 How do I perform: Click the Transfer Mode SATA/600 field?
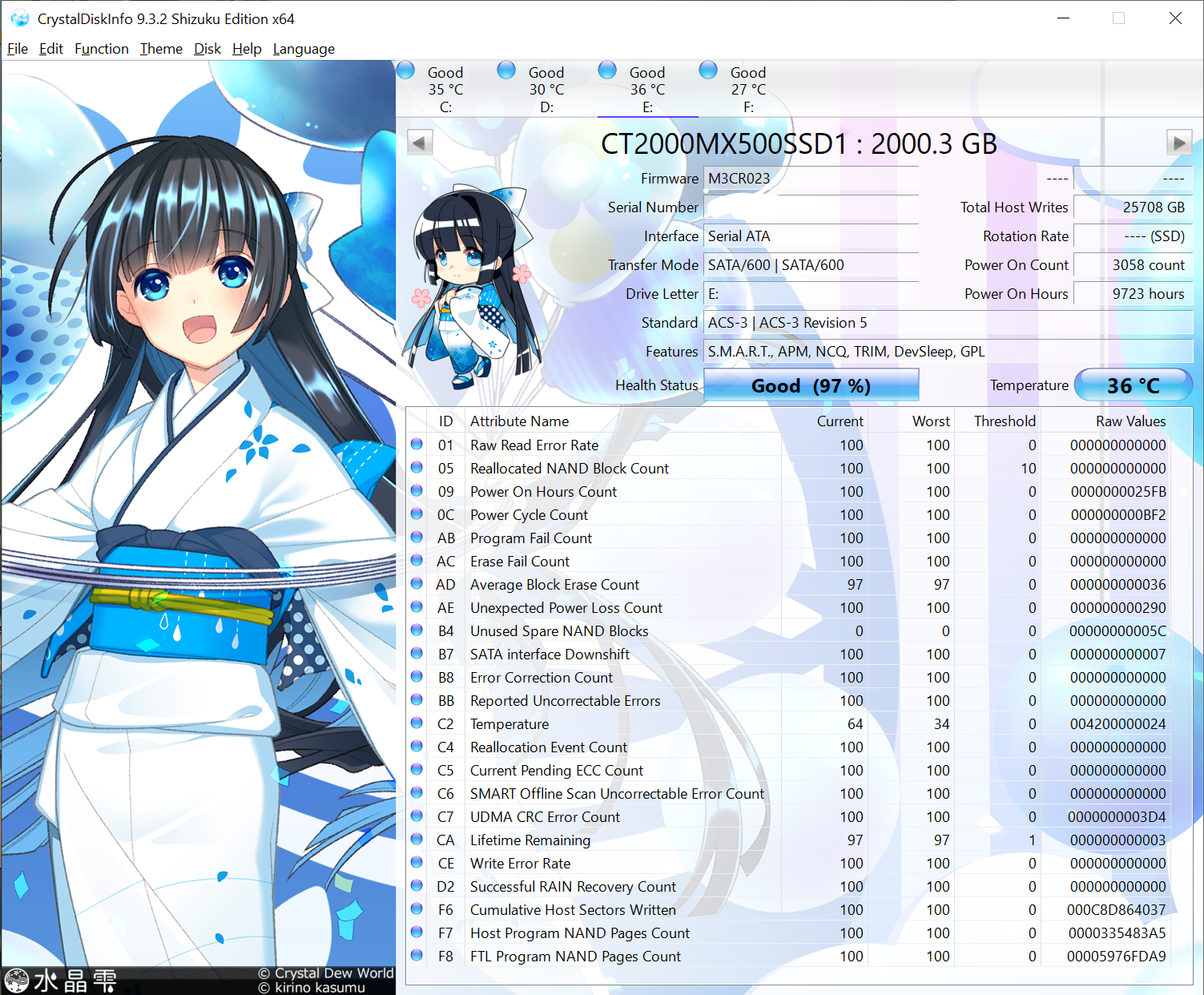point(811,265)
